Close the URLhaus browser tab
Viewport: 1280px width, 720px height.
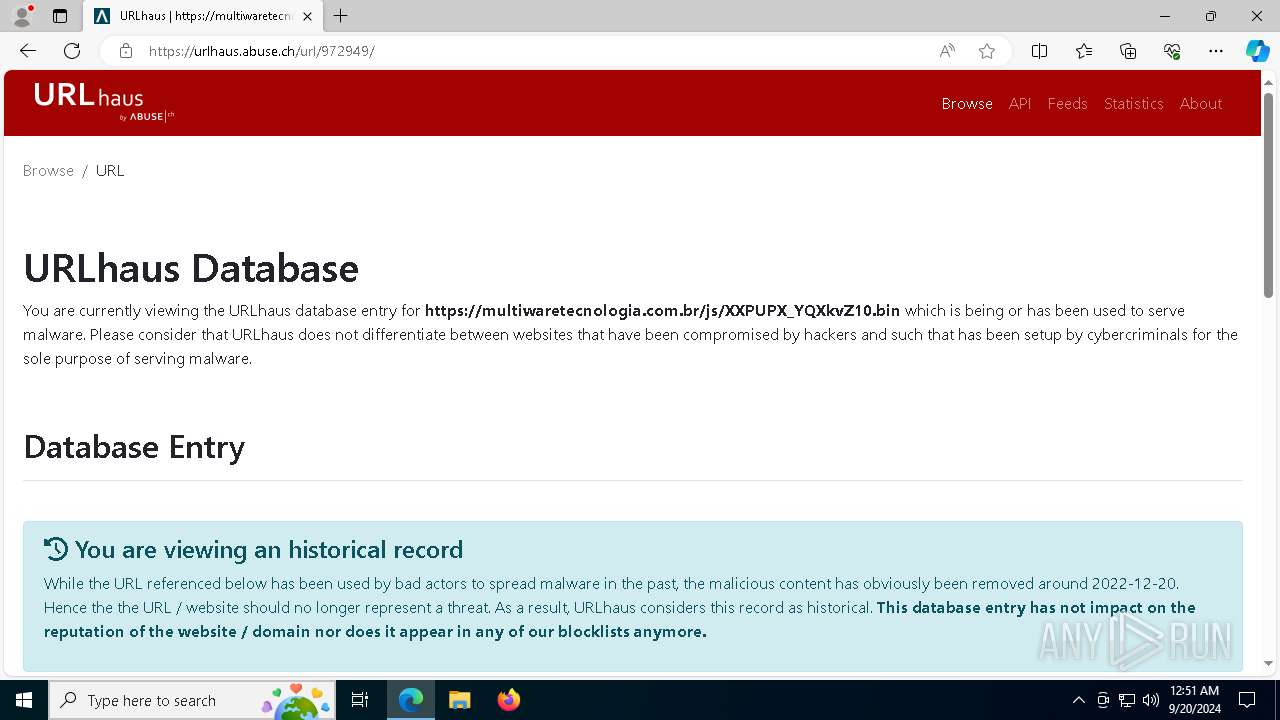pyautogui.click(x=308, y=16)
